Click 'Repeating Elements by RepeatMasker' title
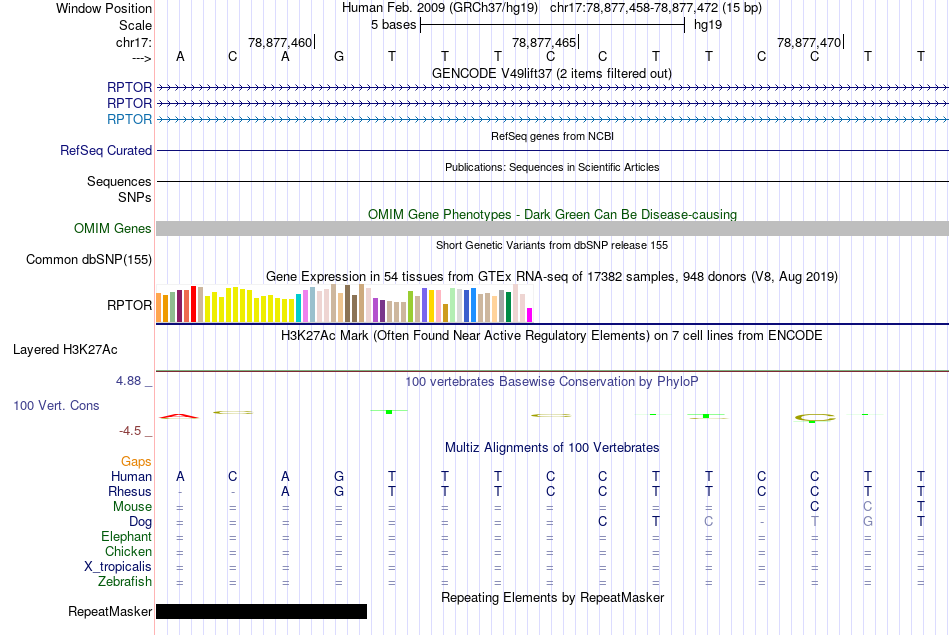 553,597
